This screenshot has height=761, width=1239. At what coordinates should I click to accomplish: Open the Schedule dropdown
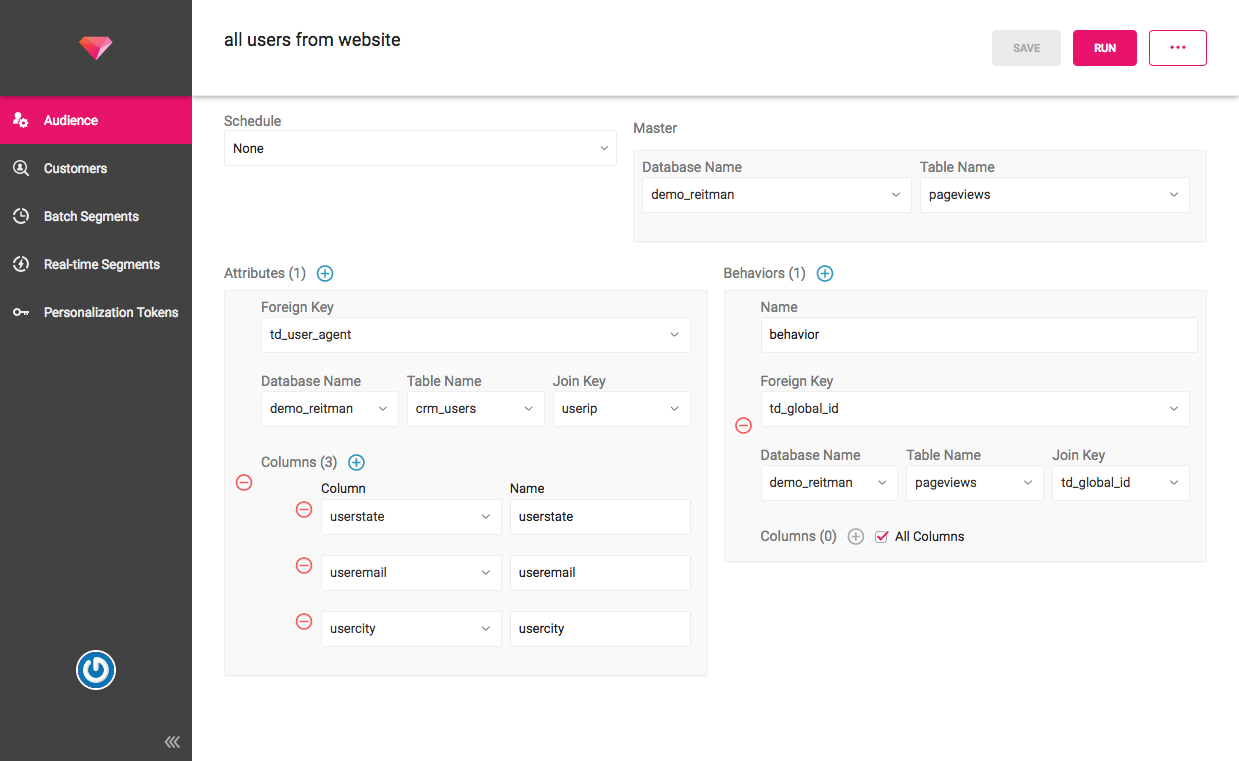pos(420,148)
